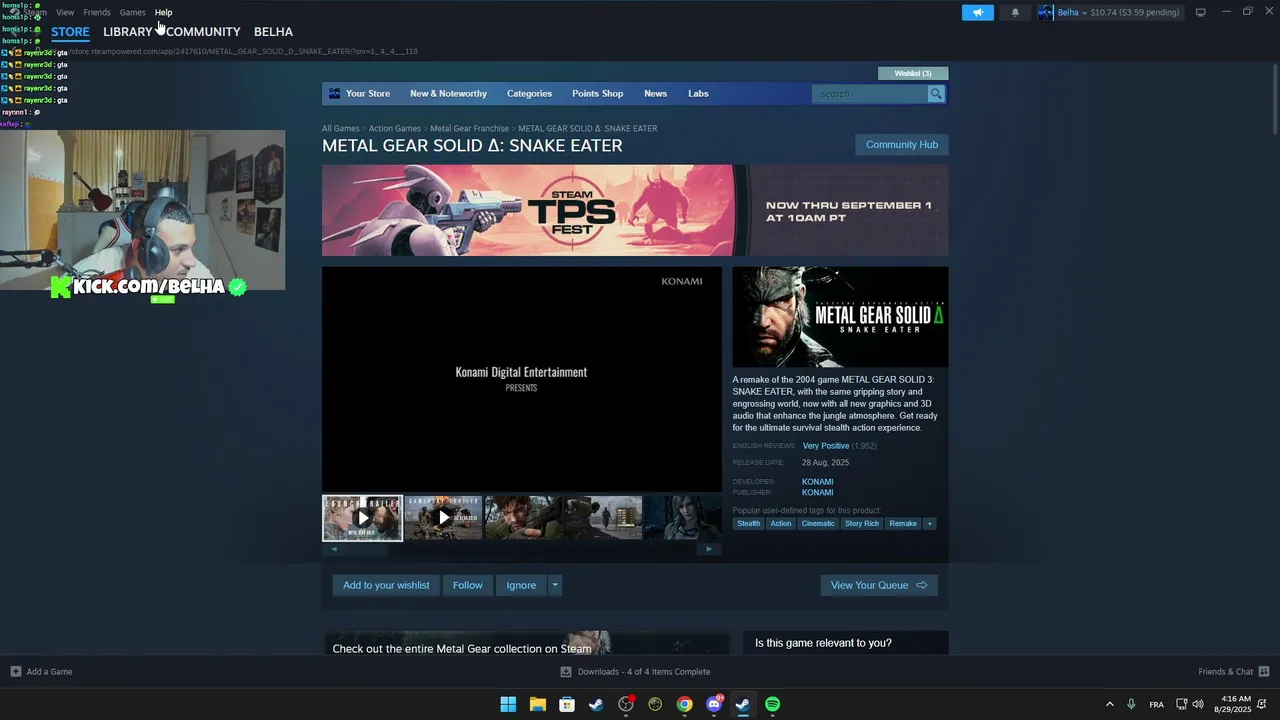Viewport: 1280px width, 720px height.
Task: Open the notifications bell
Action: (x=1015, y=12)
